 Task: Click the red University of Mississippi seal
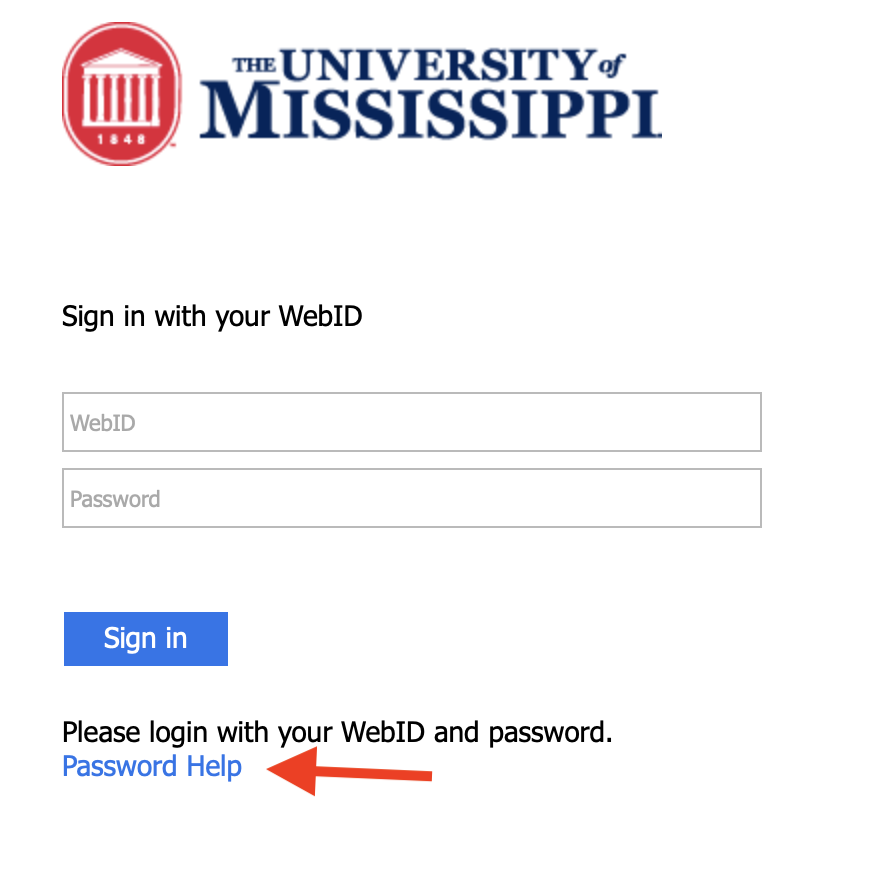[x=121, y=94]
